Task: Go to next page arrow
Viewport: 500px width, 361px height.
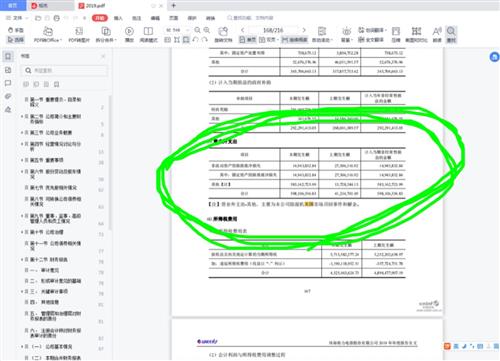Action: tap(304, 30)
